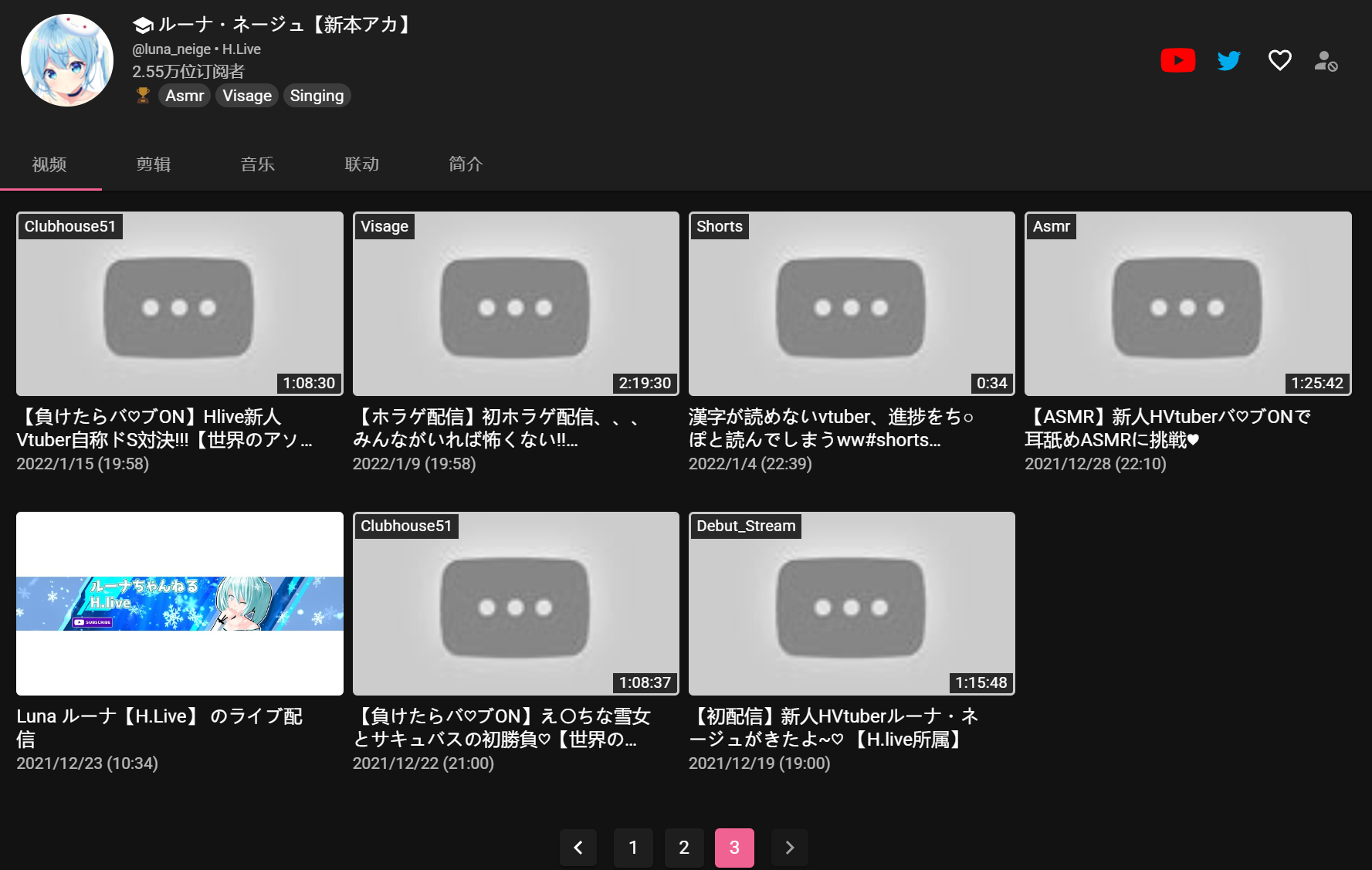Open the Debut_Stream video thumbnail
The height and width of the screenshot is (870, 1372).
point(851,603)
